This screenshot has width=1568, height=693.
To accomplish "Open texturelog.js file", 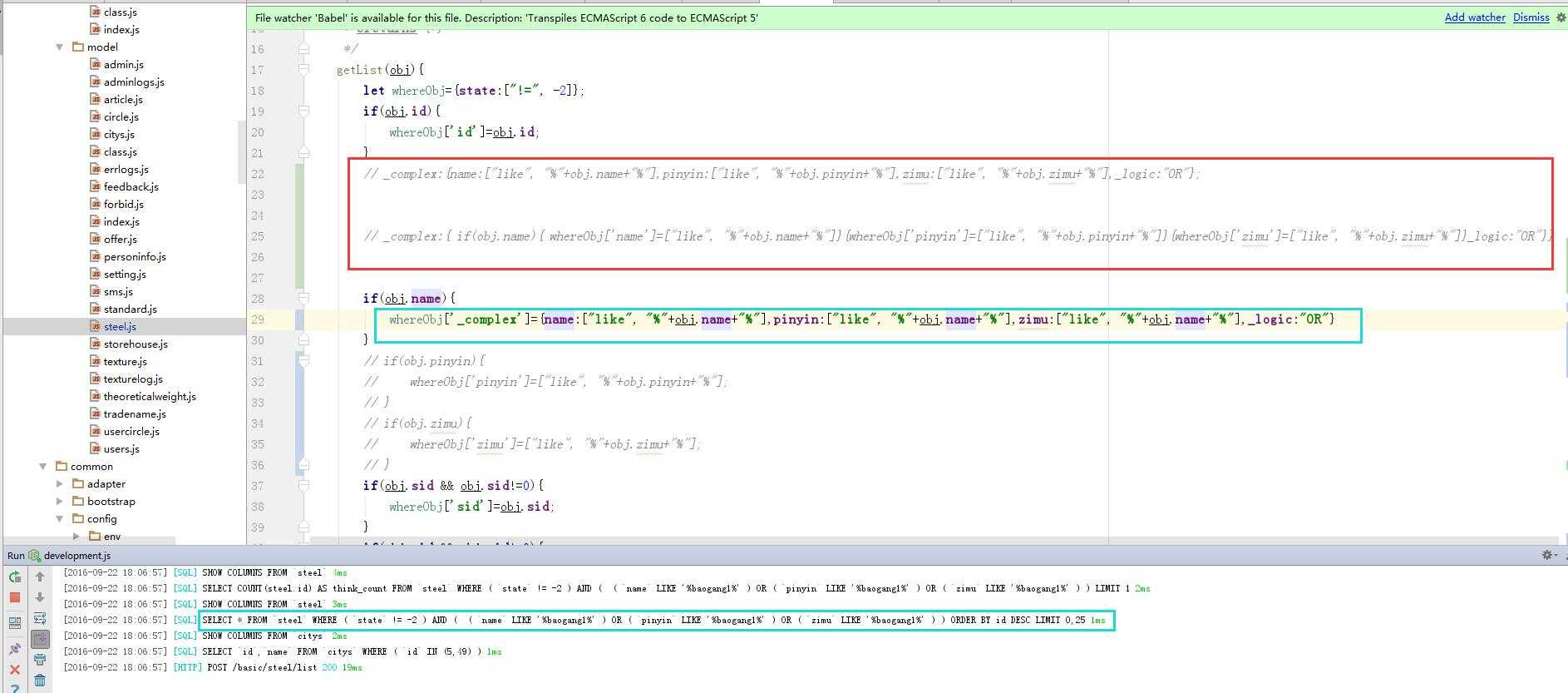I will coord(133,379).
